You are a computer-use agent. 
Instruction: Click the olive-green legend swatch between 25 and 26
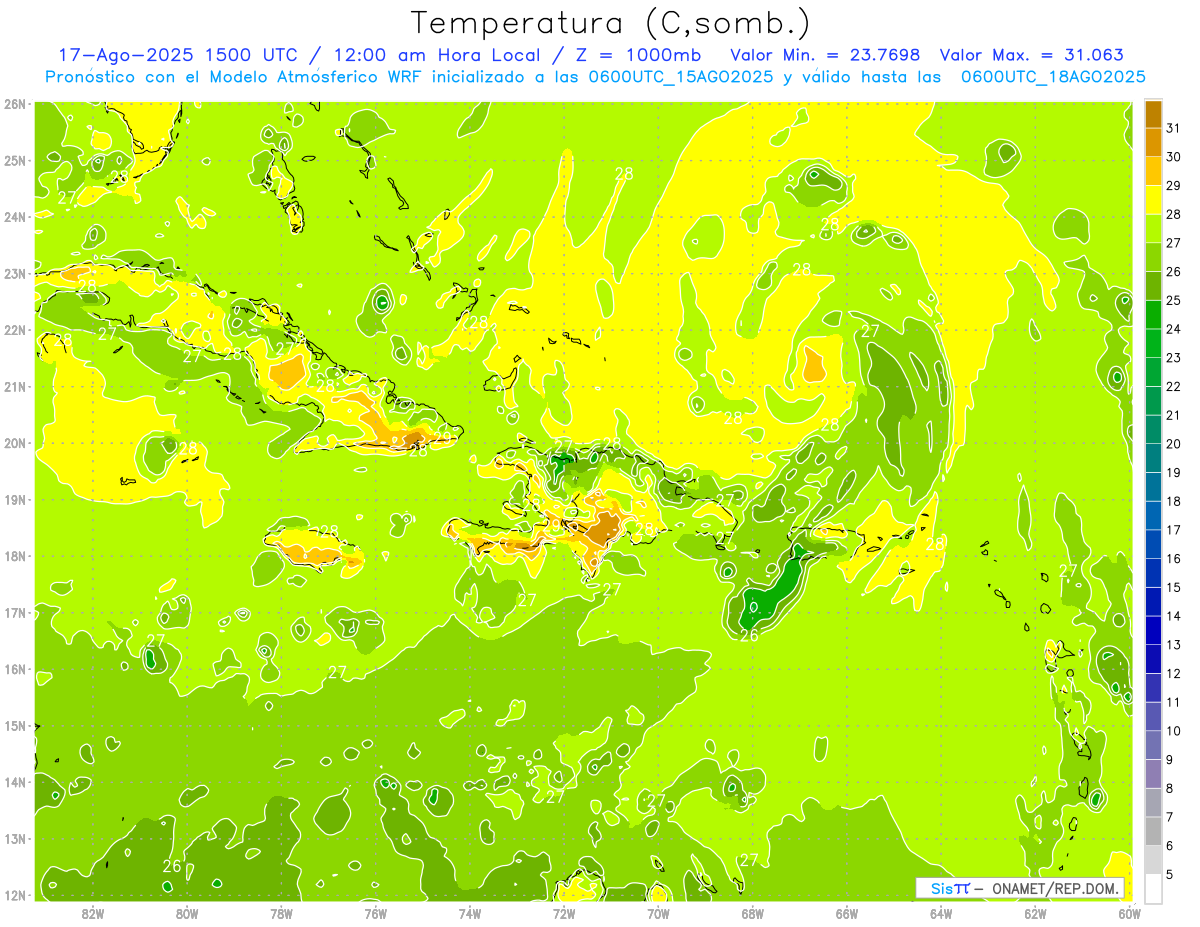pyautogui.click(x=1153, y=286)
